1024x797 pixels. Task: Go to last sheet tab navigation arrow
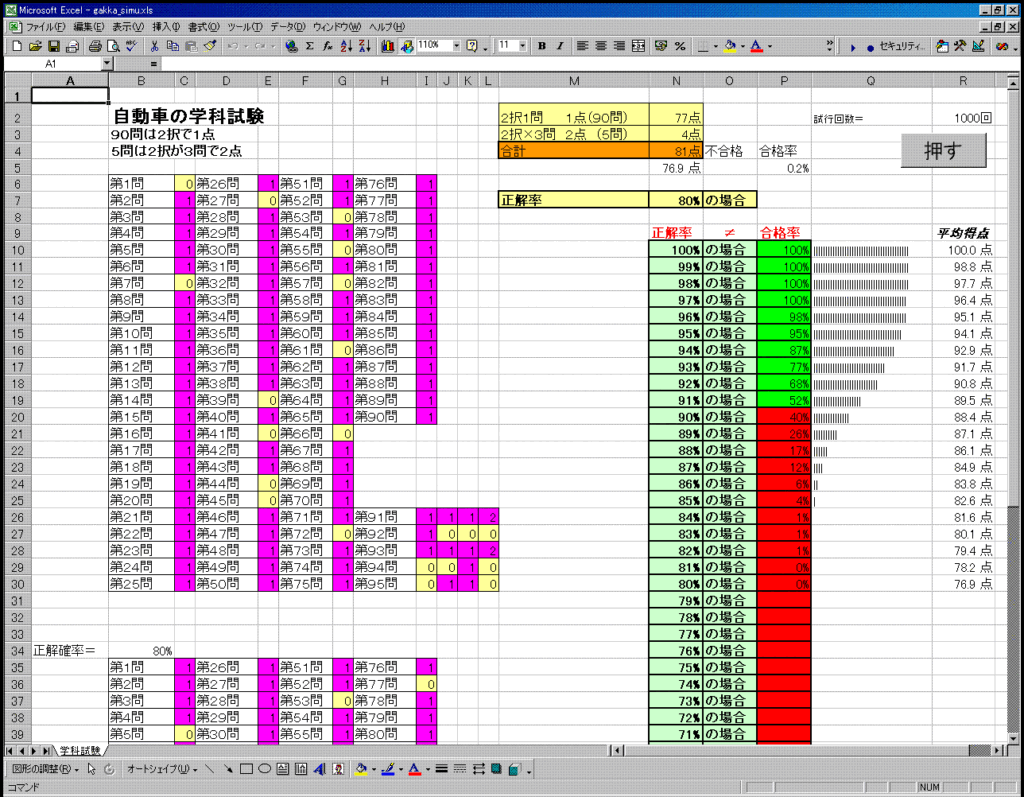(46, 751)
